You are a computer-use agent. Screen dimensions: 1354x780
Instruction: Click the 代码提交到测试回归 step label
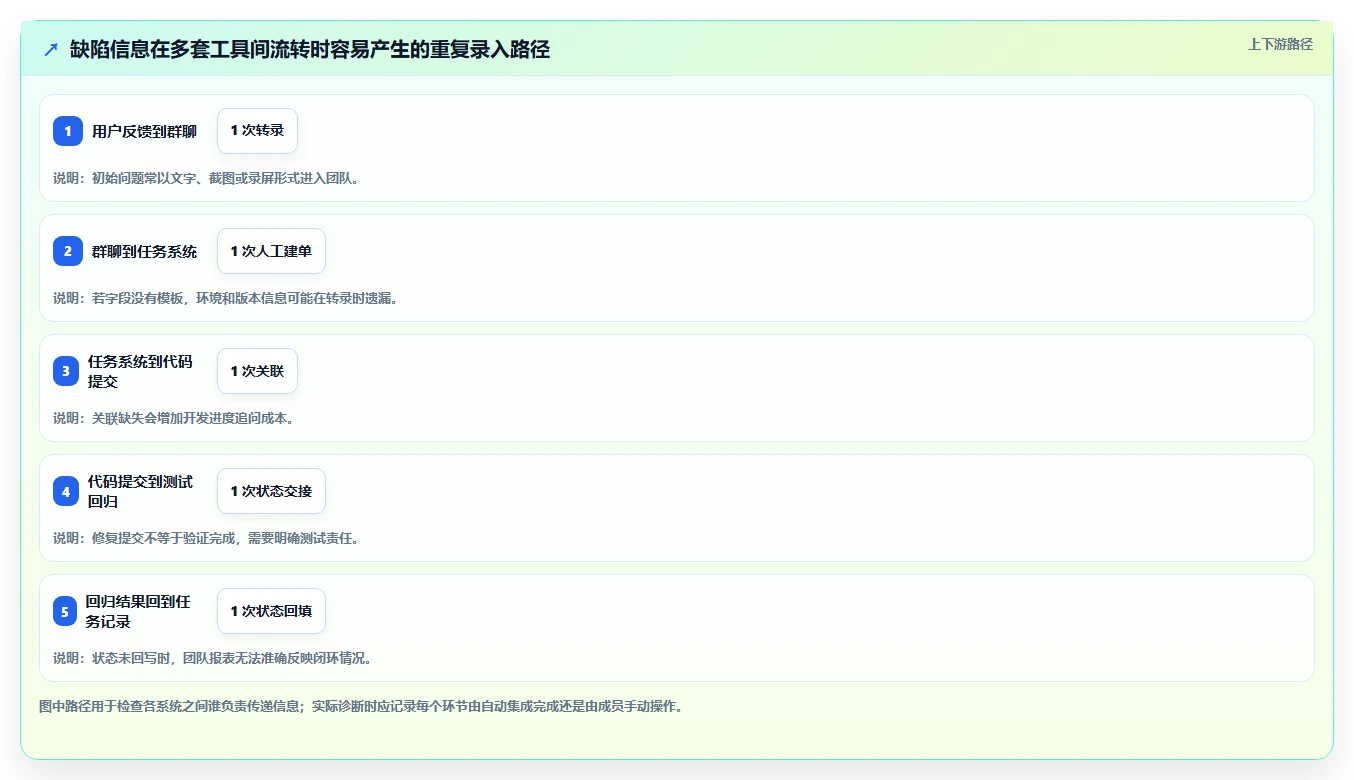click(140, 491)
